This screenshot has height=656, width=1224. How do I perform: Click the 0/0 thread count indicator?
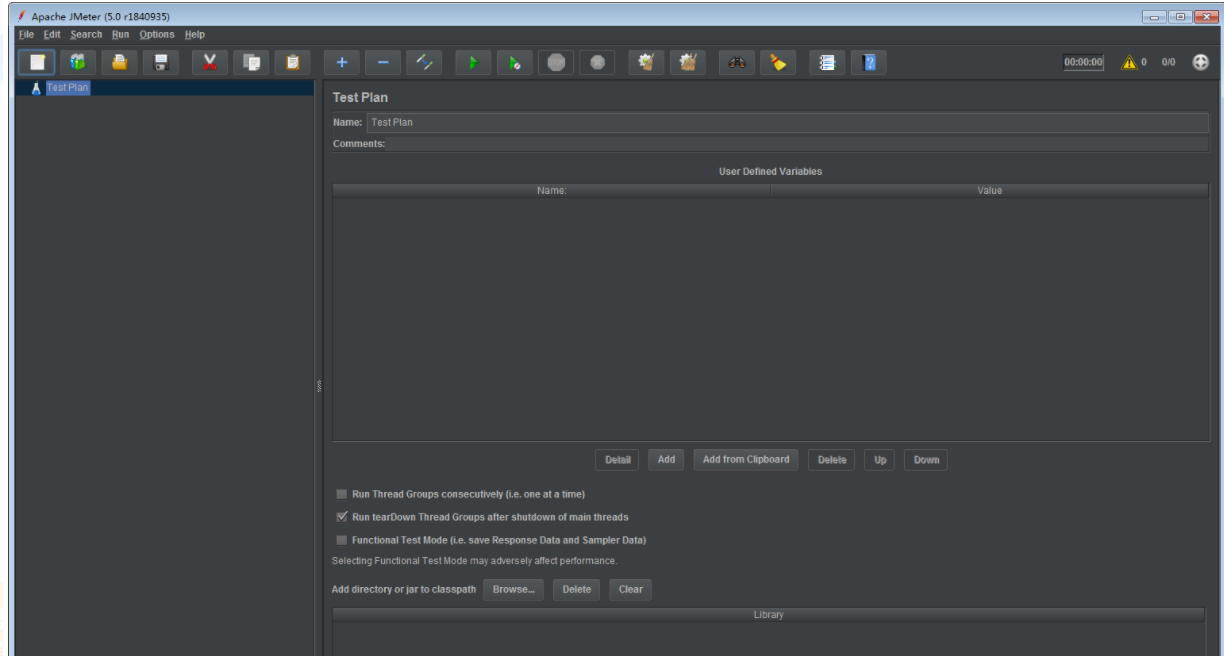point(1168,62)
